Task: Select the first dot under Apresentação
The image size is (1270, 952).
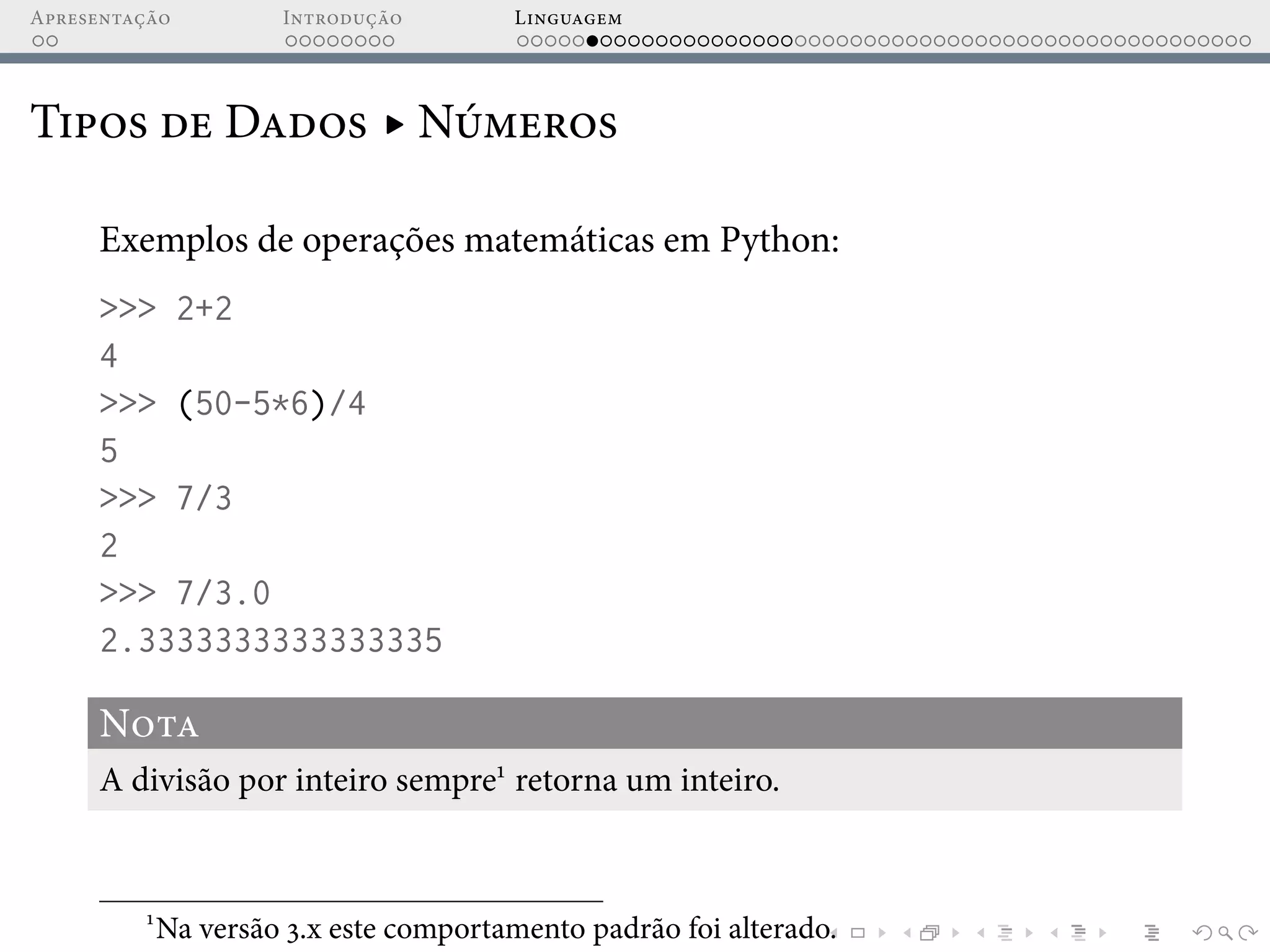Action: (38, 41)
